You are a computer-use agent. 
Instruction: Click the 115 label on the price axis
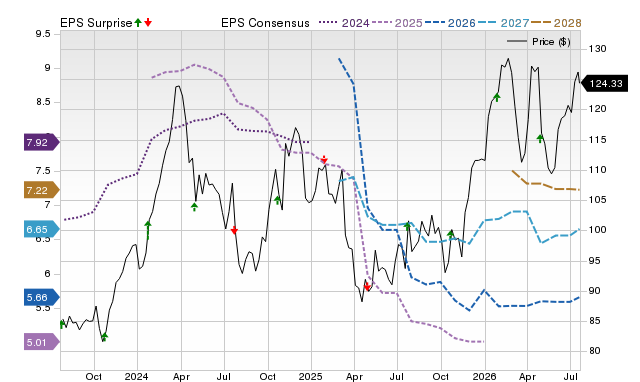597,140
